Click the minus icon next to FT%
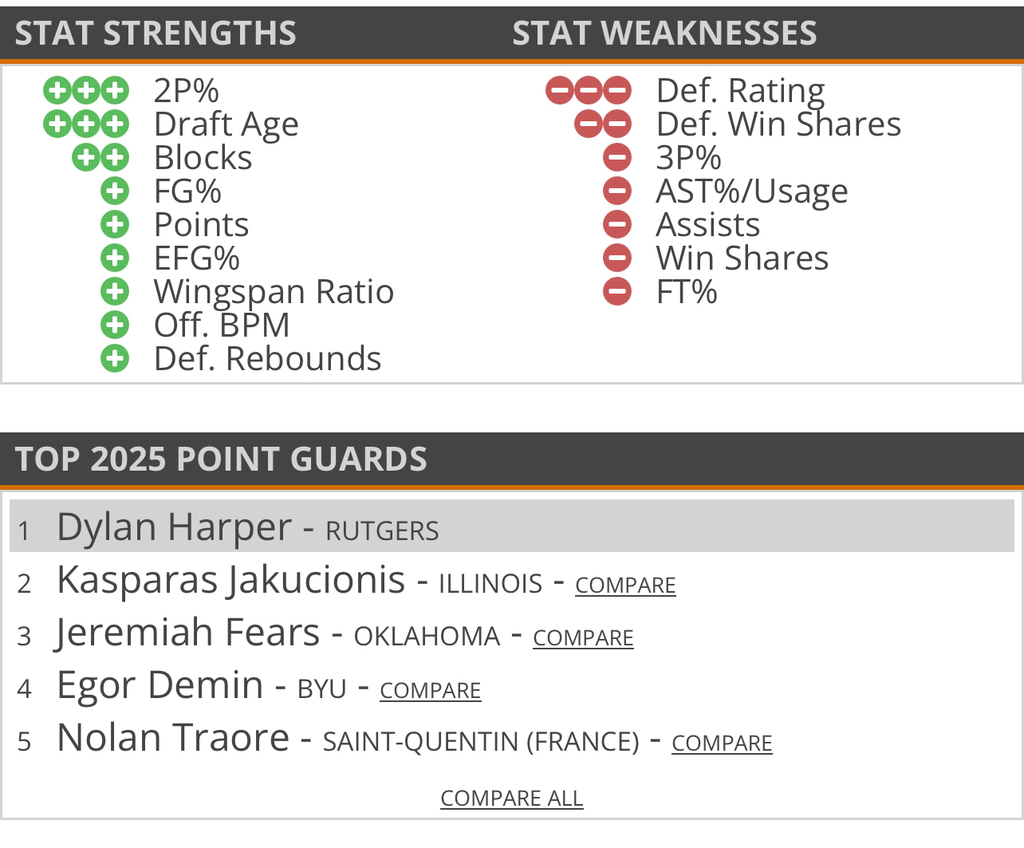 pyautogui.click(x=618, y=292)
